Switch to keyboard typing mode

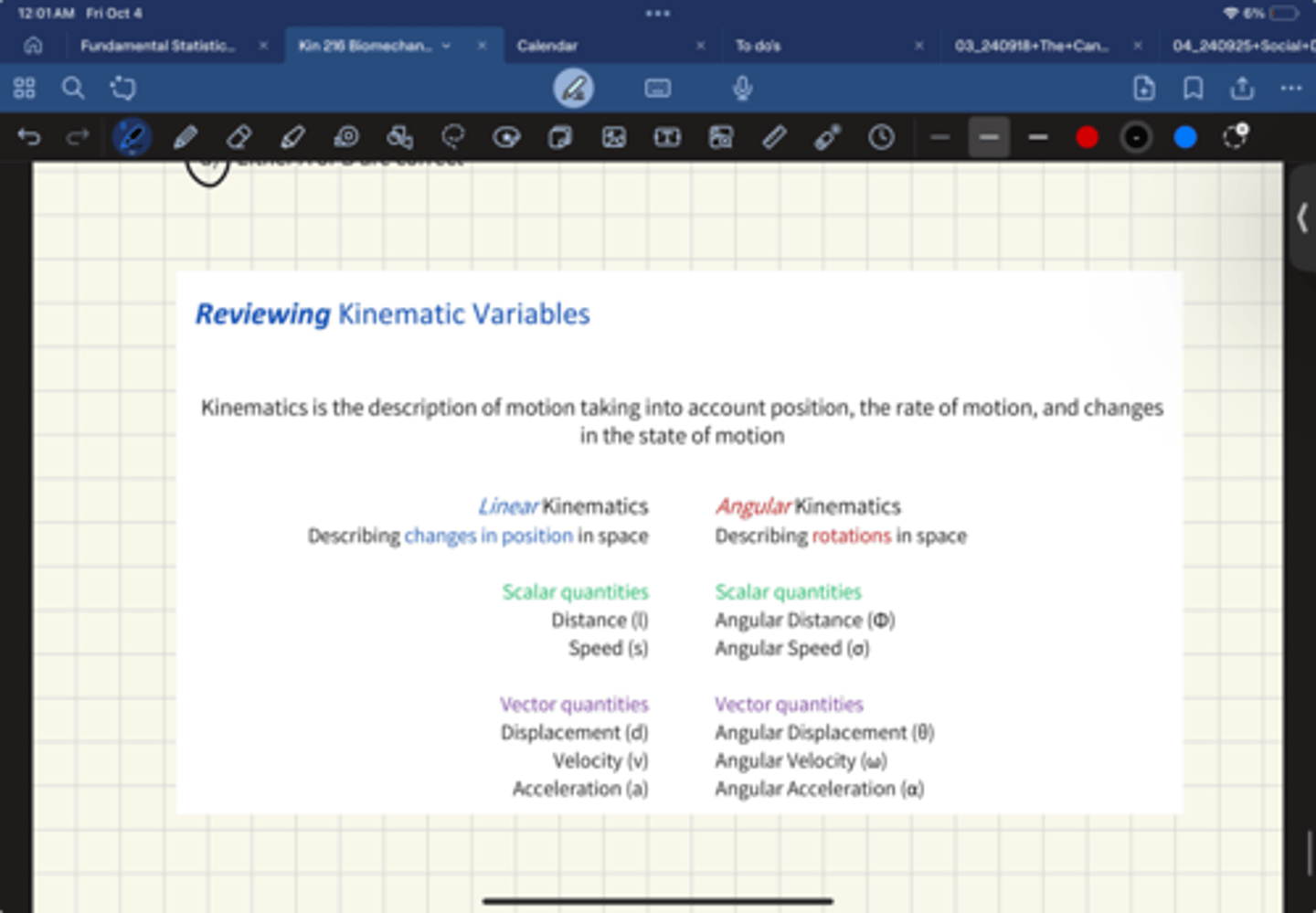click(x=657, y=89)
